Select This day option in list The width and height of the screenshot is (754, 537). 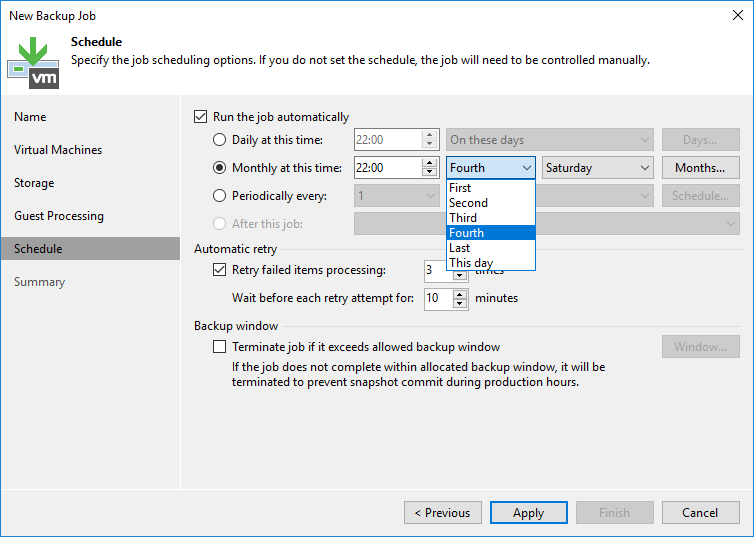[x=471, y=263]
